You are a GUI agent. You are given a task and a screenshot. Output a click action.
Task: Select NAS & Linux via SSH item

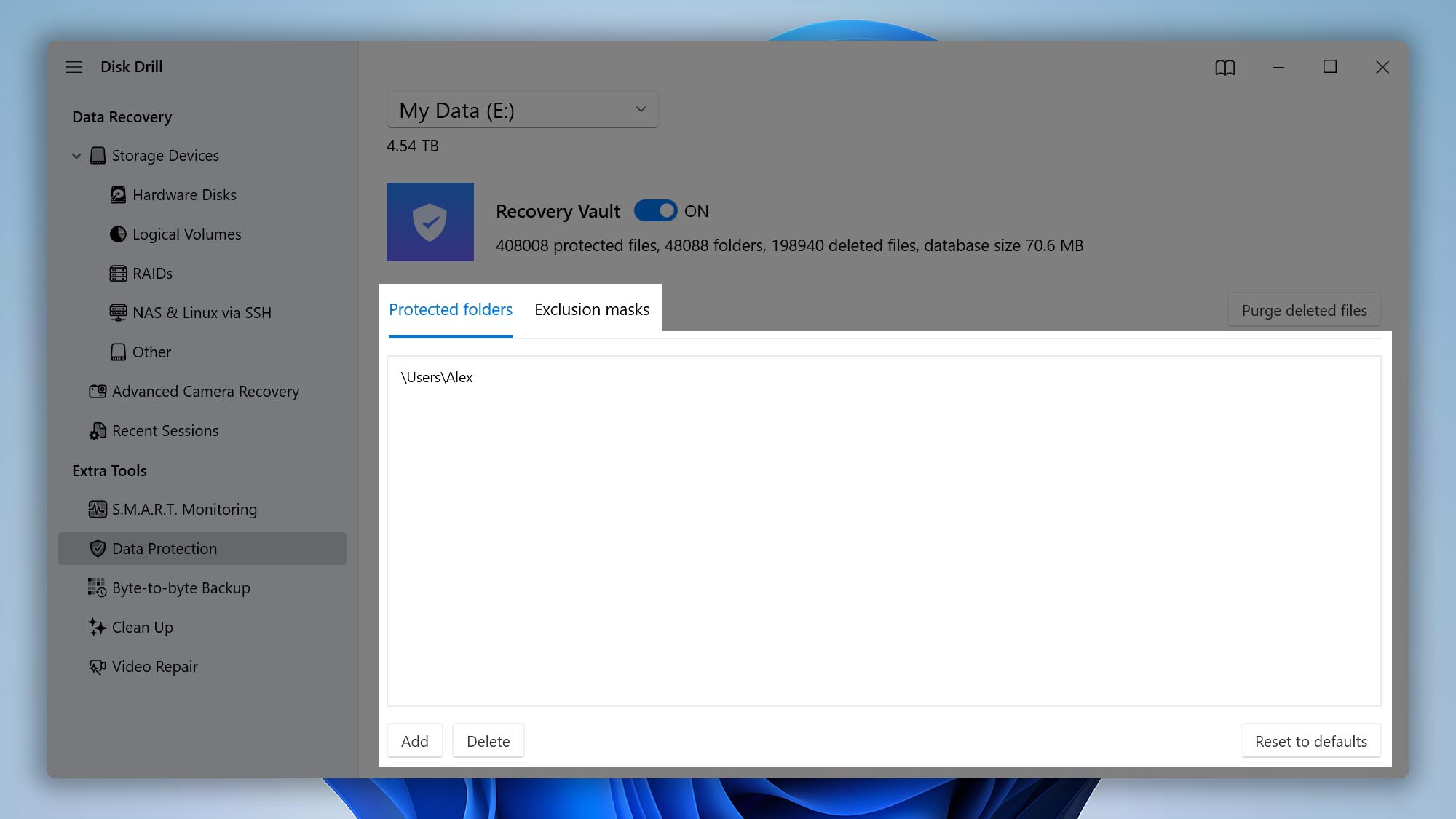tap(202, 313)
